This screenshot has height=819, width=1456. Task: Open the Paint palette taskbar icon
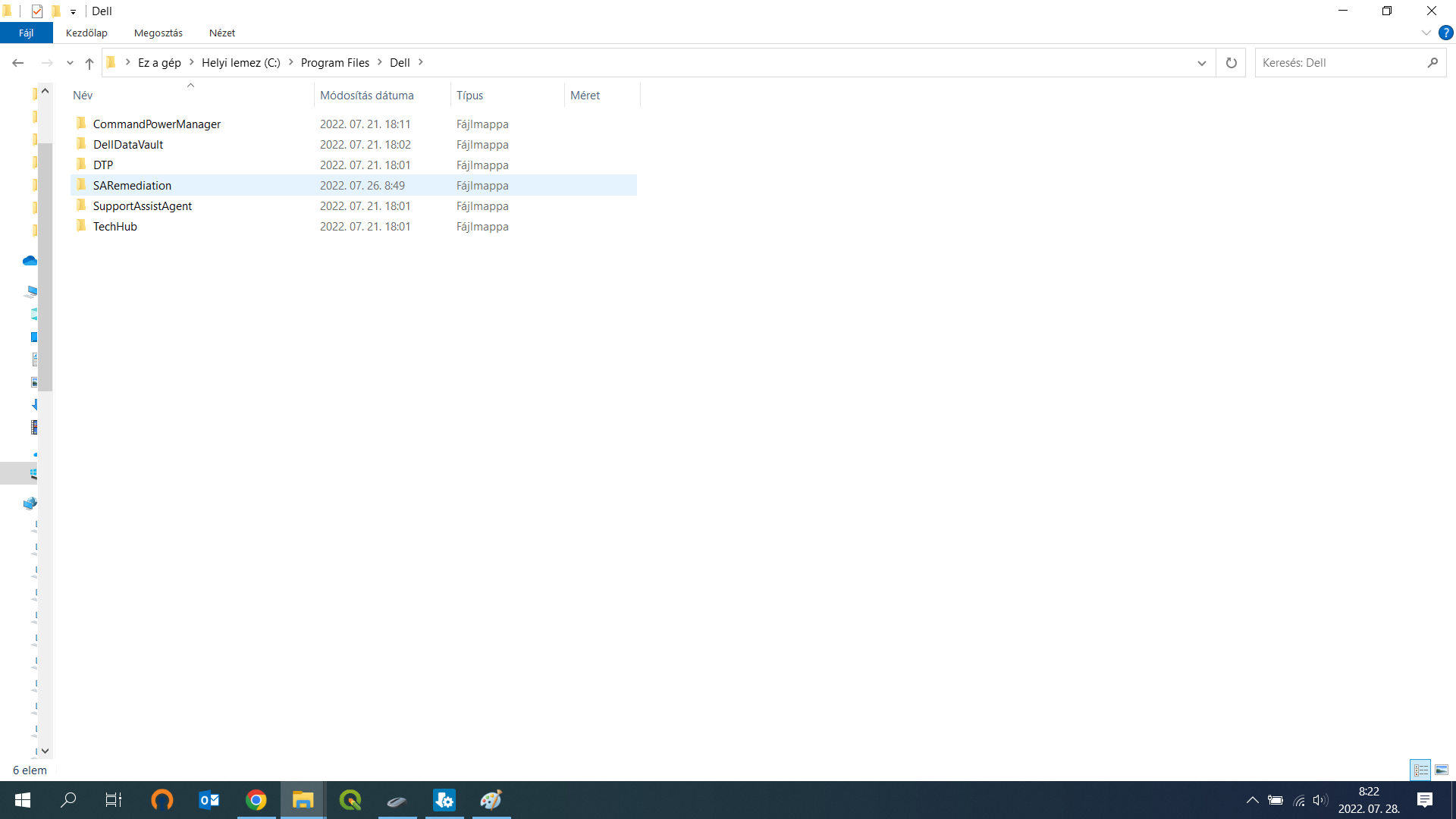[x=491, y=800]
